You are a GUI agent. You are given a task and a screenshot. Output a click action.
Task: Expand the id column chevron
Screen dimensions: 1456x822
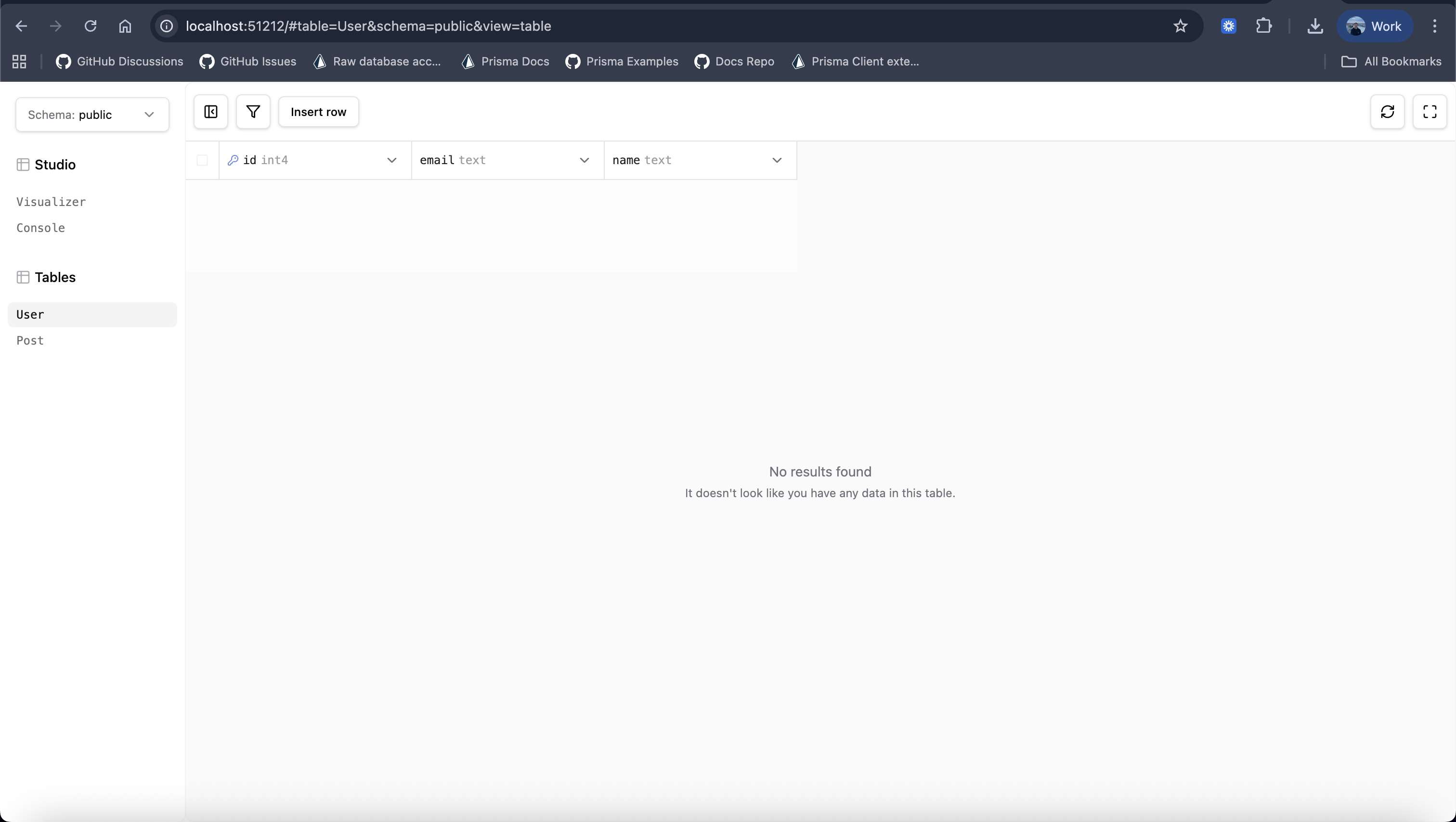[x=392, y=160]
